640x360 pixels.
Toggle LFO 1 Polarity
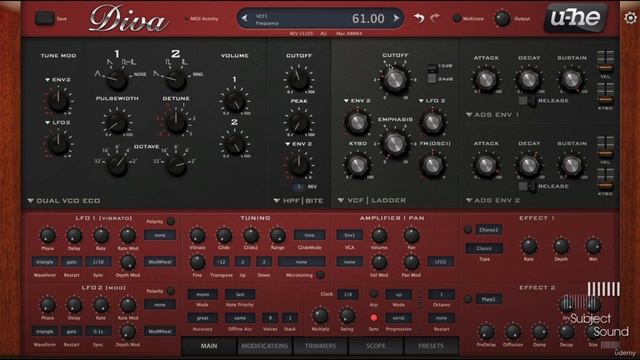(171, 221)
